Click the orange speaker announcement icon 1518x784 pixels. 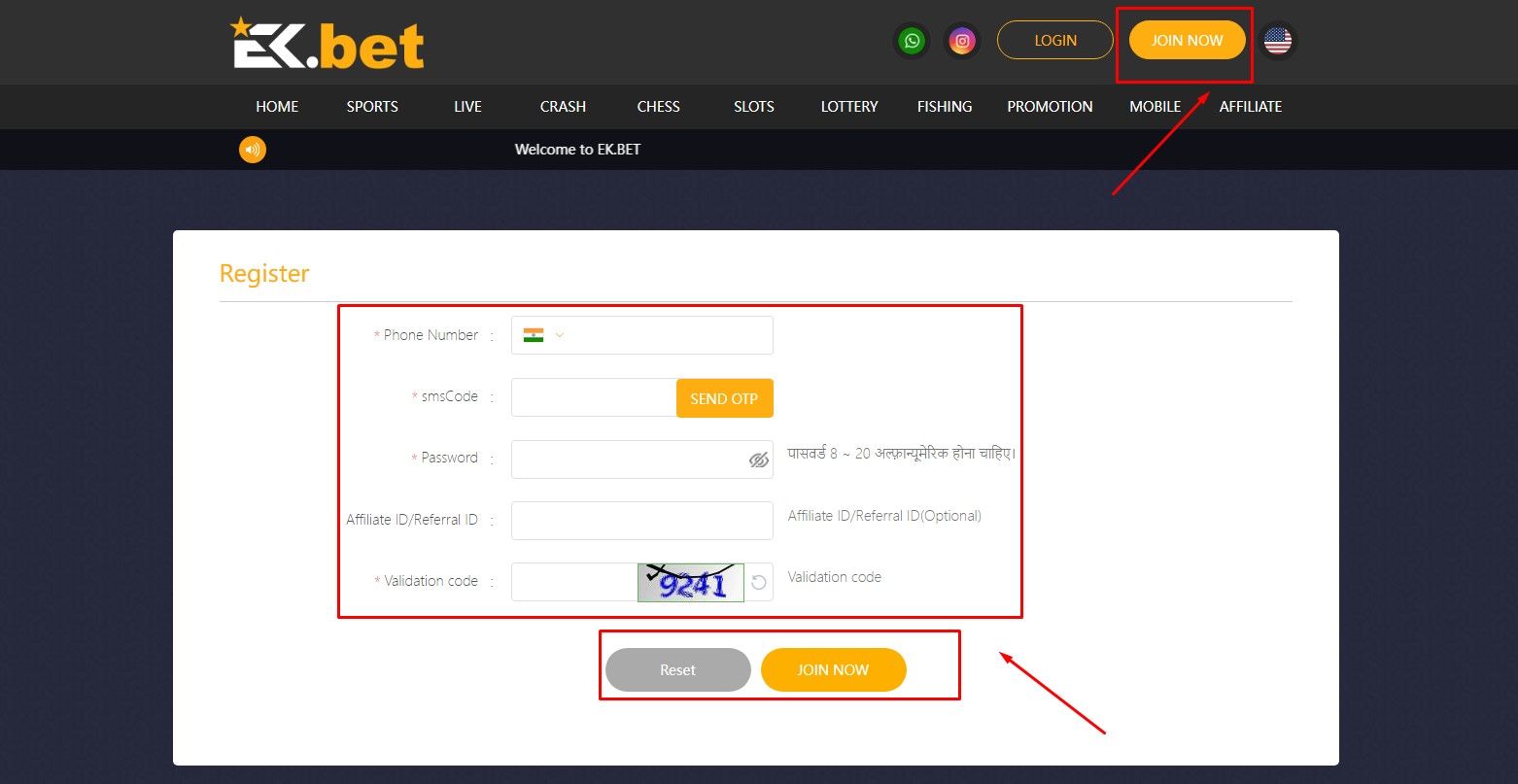[x=253, y=150]
